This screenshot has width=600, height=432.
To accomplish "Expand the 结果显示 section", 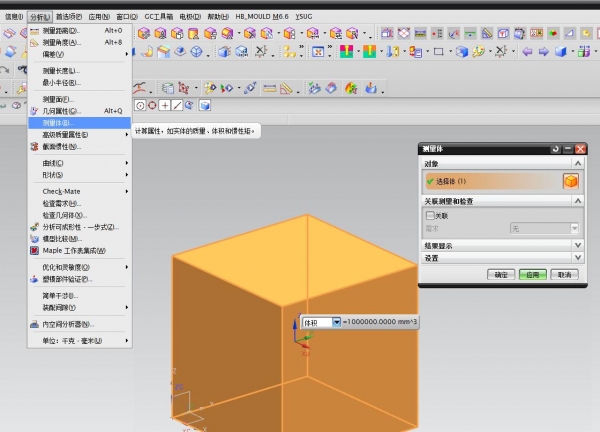I will pyautogui.click(x=503, y=245).
